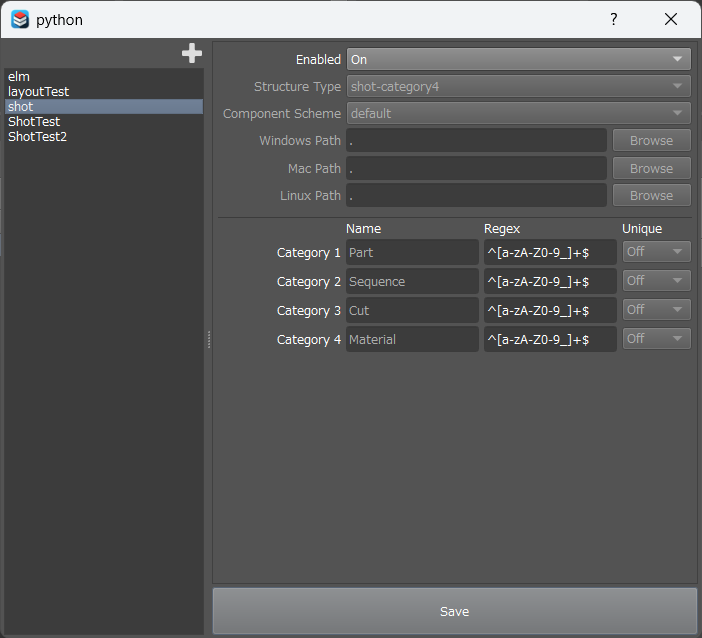Open Category 2 Unique dropdown
Image resolution: width=702 pixels, height=638 pixels.
(656, 281)
